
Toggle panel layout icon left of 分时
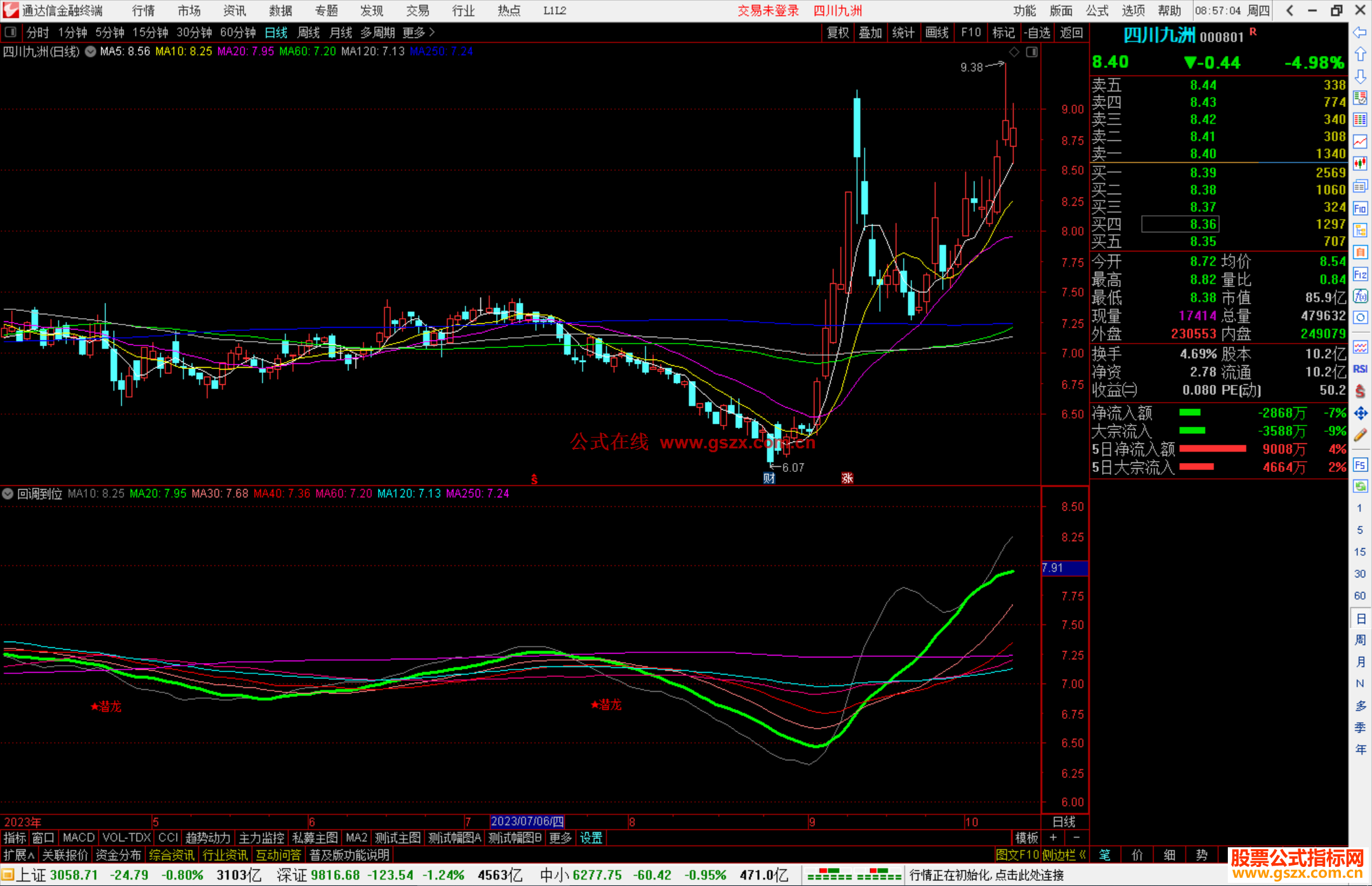coord(11,32)
